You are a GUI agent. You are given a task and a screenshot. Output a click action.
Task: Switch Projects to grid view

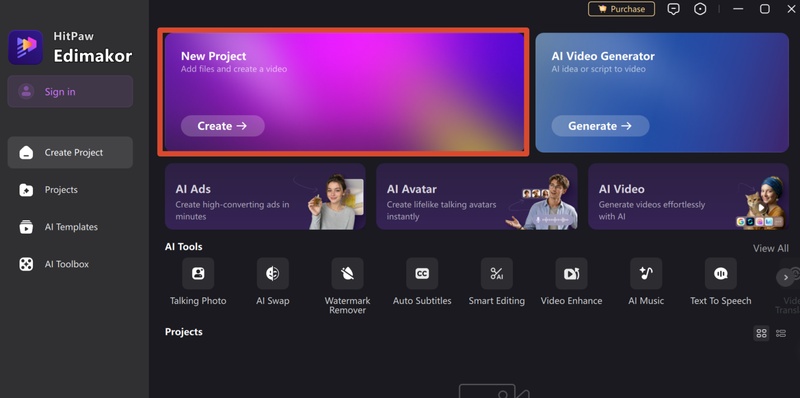coord(762,333)
